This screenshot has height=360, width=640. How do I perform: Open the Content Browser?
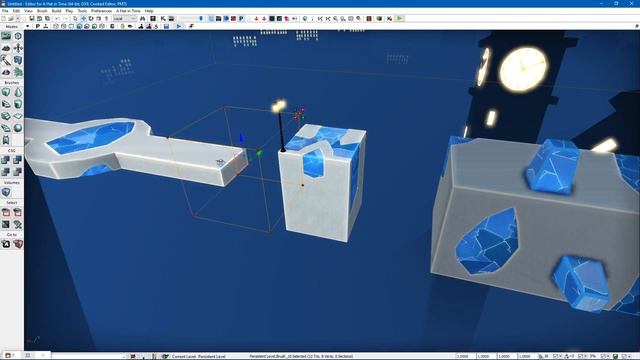point(153,18)
